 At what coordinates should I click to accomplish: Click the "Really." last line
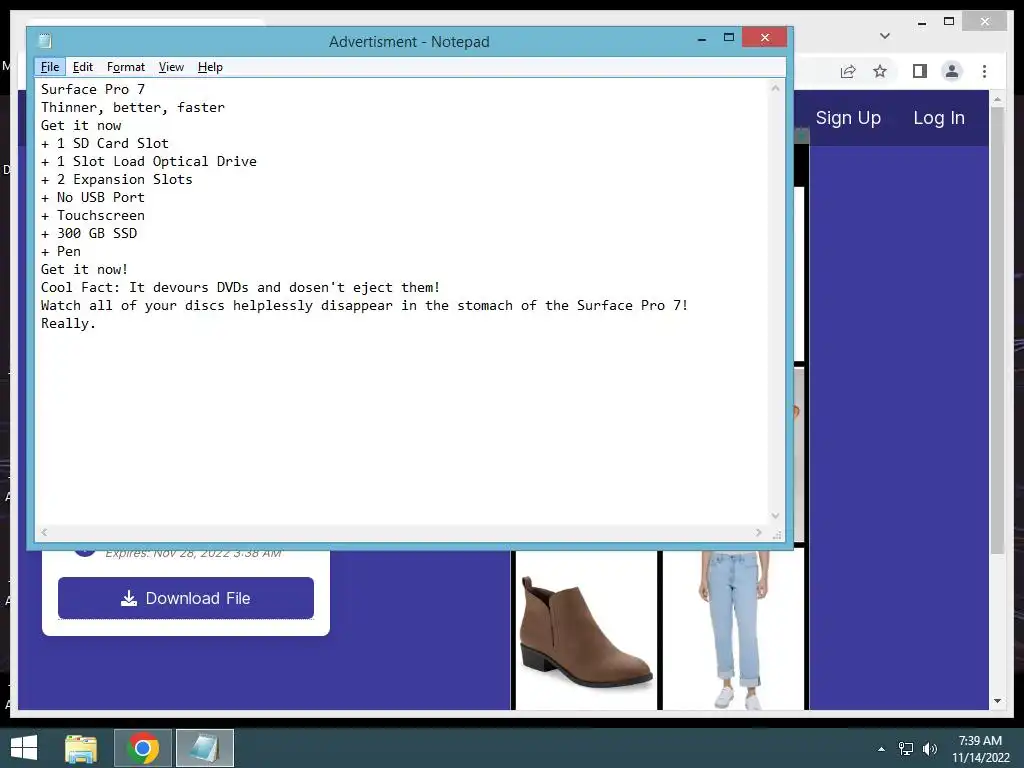point(69,323)
